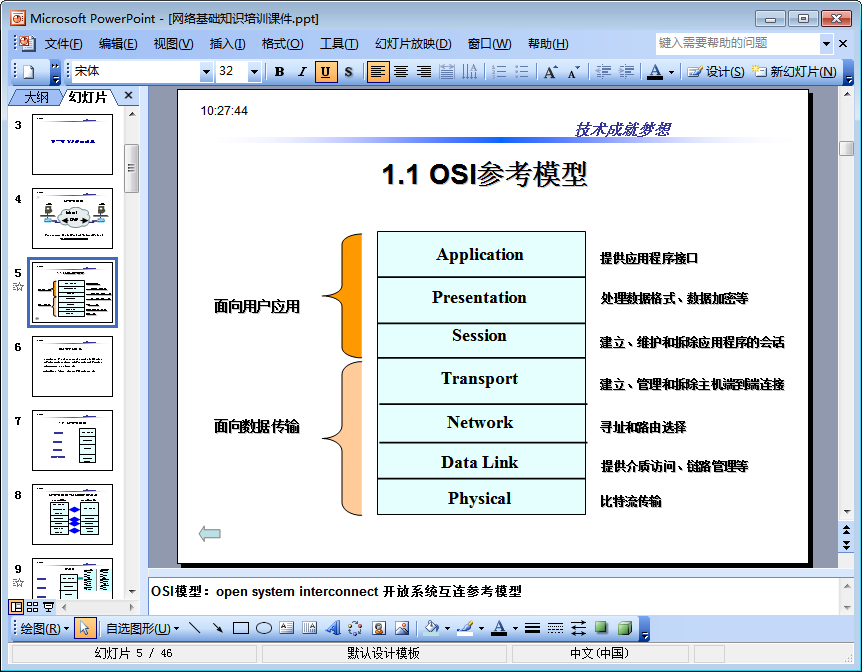Open the 自选图形(U) AutoShapes menu
The width and height of the screenshot is (862, 672).
(x=142, y=629)
